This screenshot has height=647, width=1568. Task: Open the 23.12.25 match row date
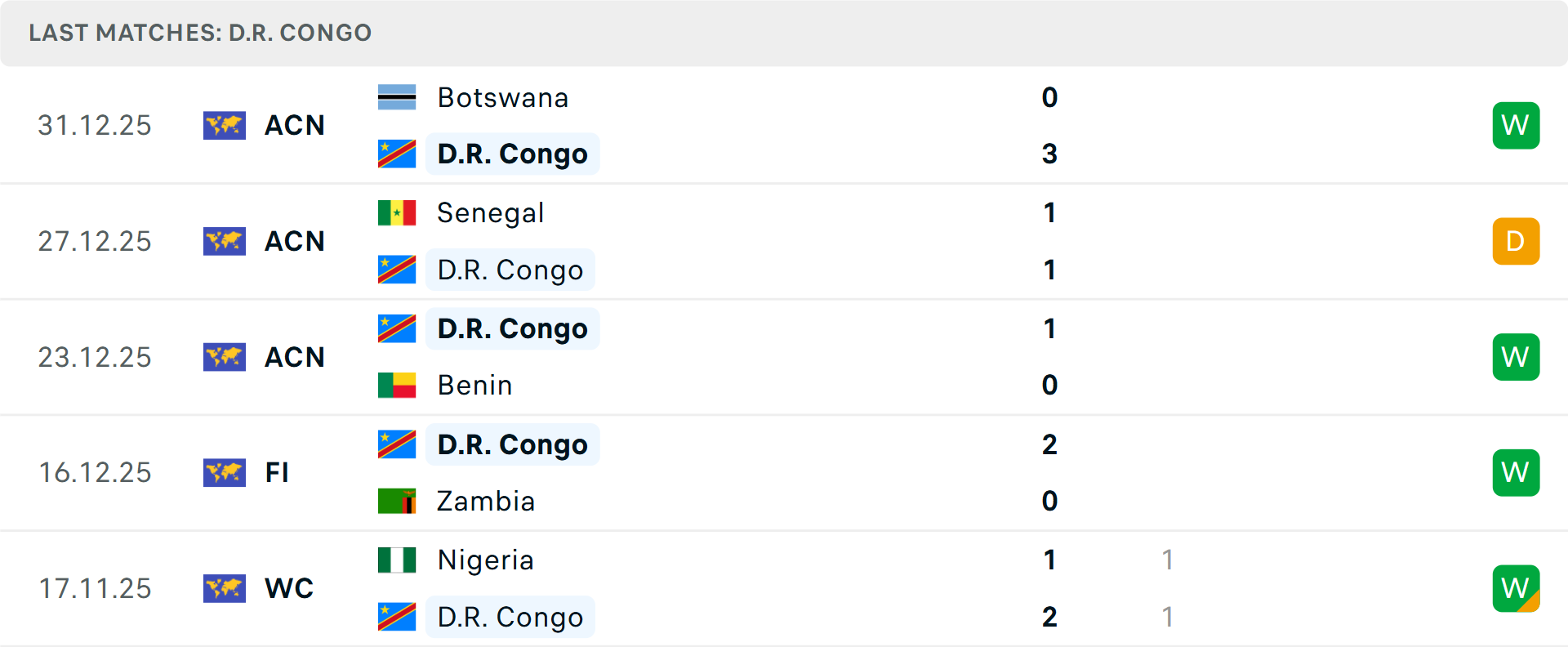coord(95,357)
